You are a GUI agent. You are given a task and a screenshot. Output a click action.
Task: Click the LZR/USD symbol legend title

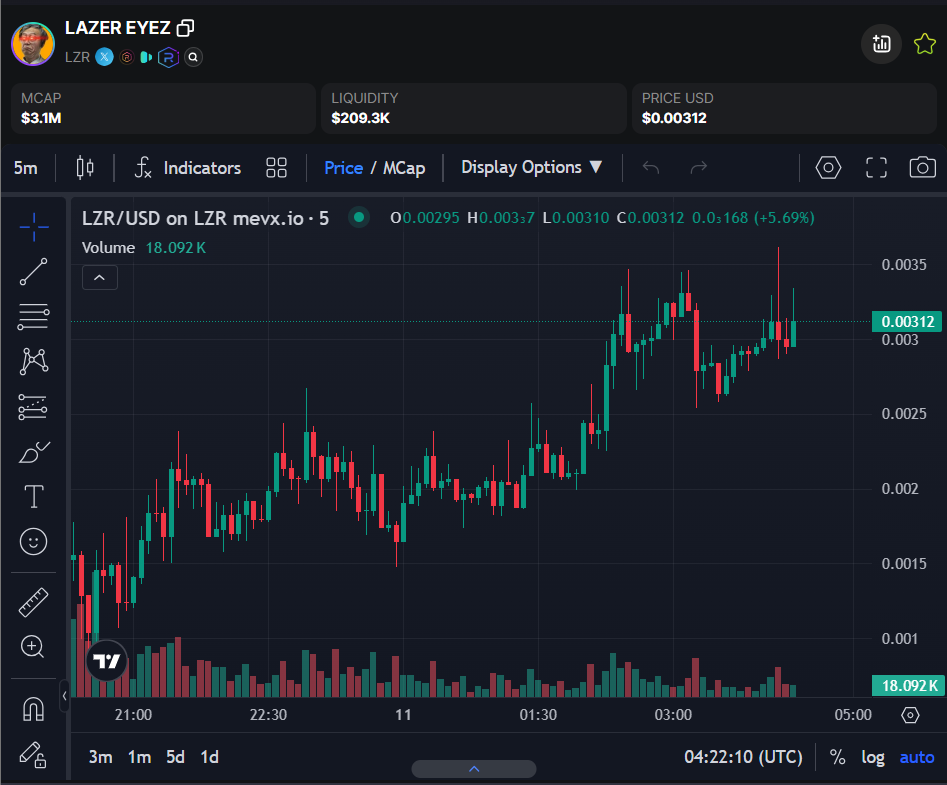[x=205, y=218]
